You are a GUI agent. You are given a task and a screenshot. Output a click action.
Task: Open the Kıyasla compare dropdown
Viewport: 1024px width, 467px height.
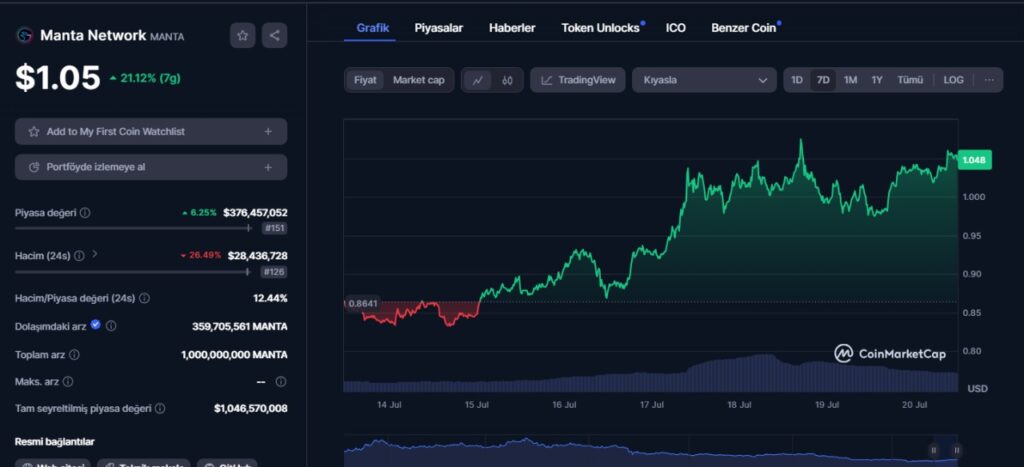(704, 80)
